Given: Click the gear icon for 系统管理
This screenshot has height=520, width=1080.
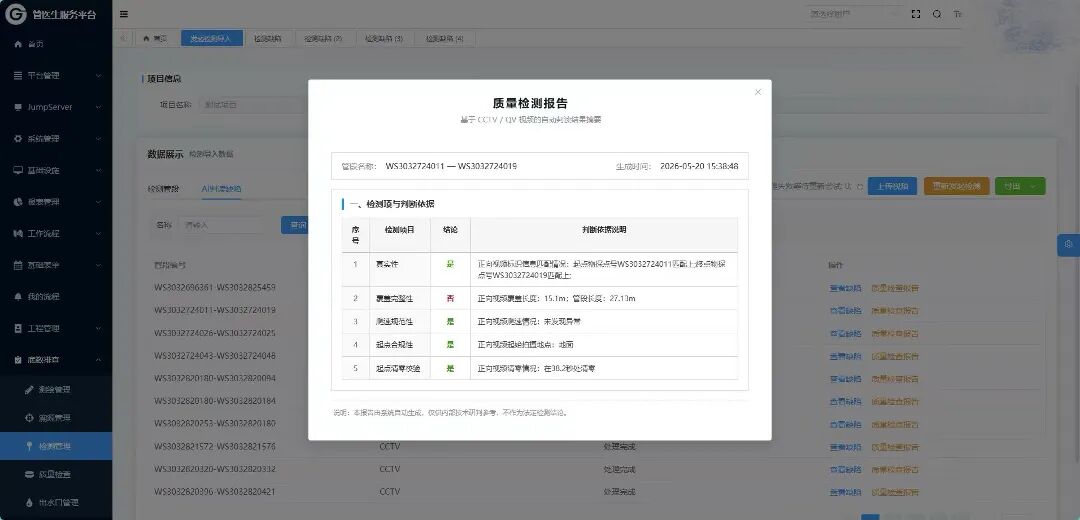Looking at the screenshot, I should tap(18, 138).
